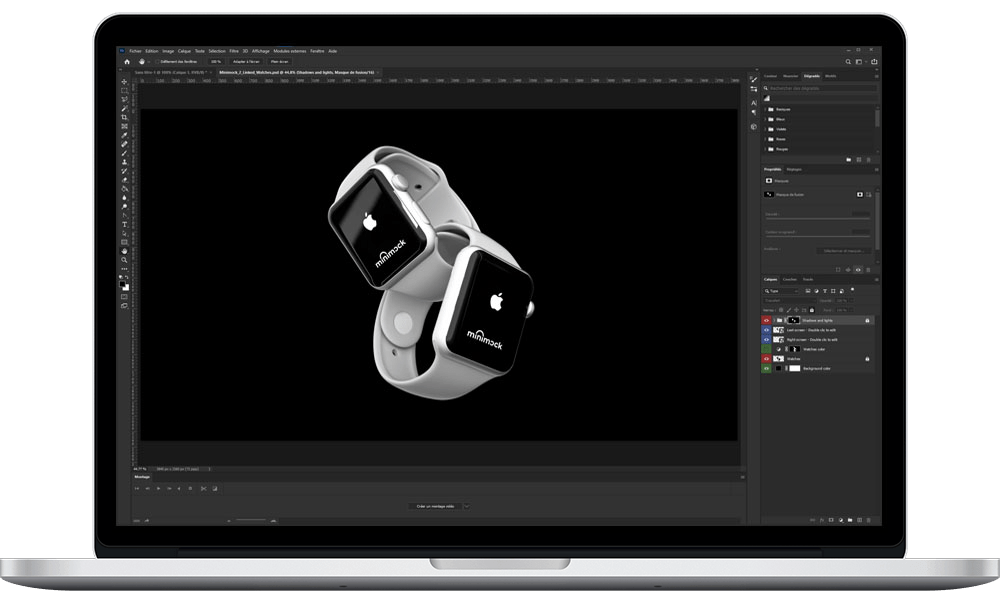Select the Rectangle shape tool
Viewport: 1000px width, 600px height.
(x=124, y=242)
